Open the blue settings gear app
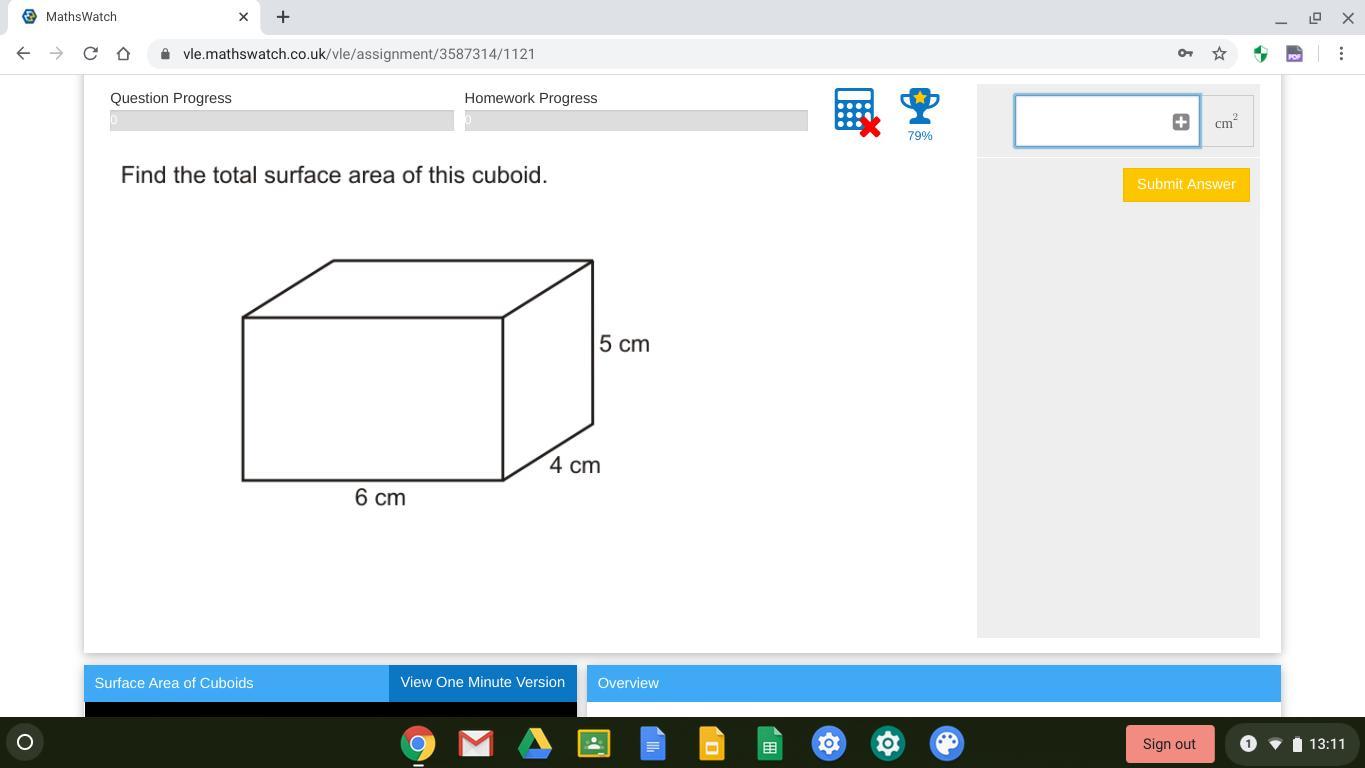 [x=829, y=743]
